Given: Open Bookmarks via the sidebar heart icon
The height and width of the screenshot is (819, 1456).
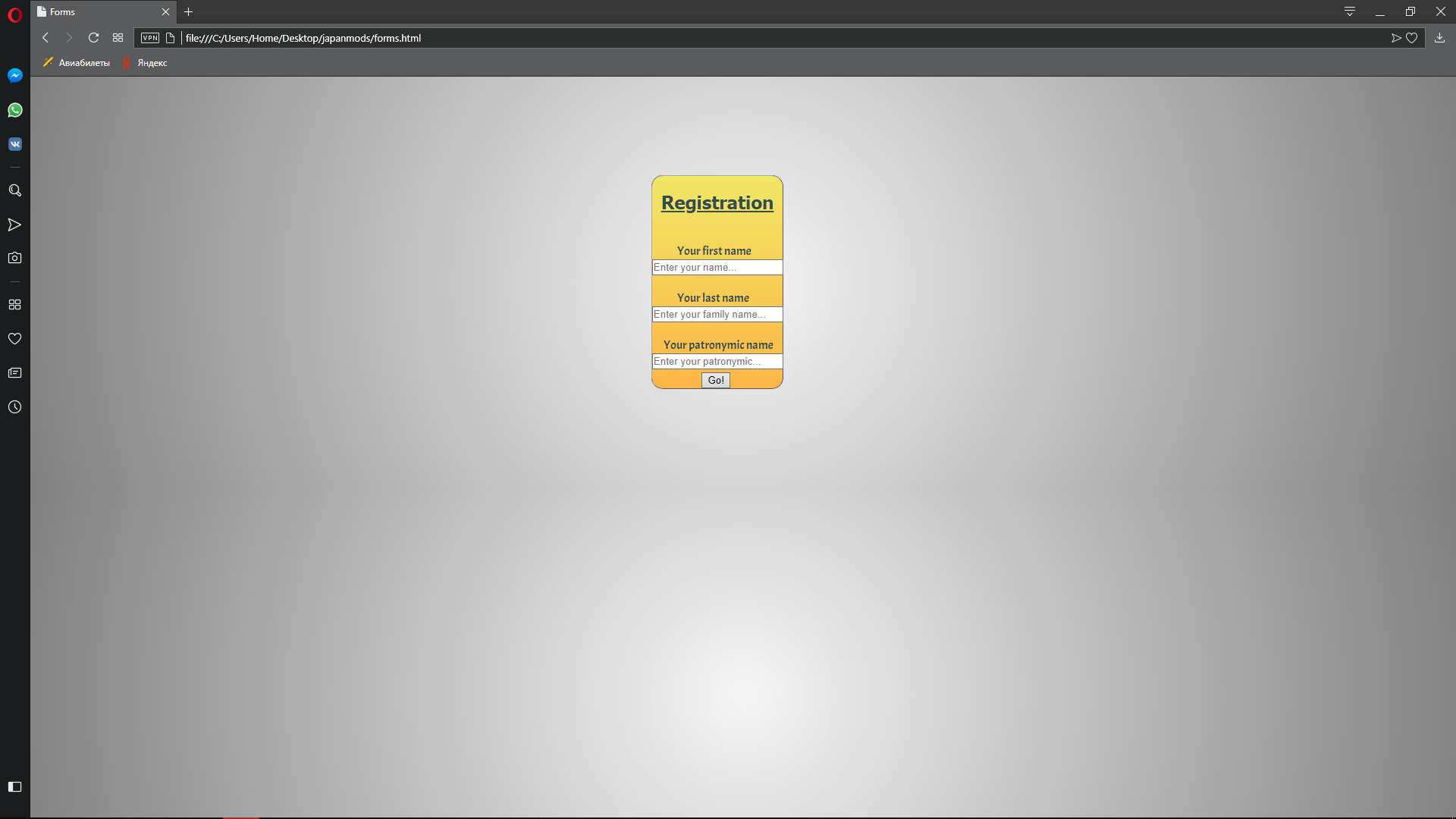Looking at the screenshot, I should pos(14,339).
